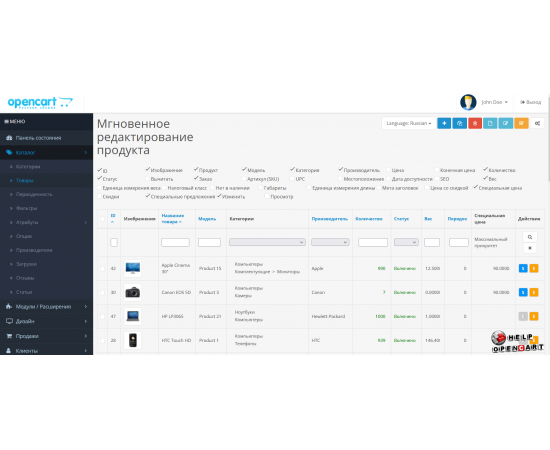Open the Производитель filter dropdown
550x450 pixels.
(330, 242)
